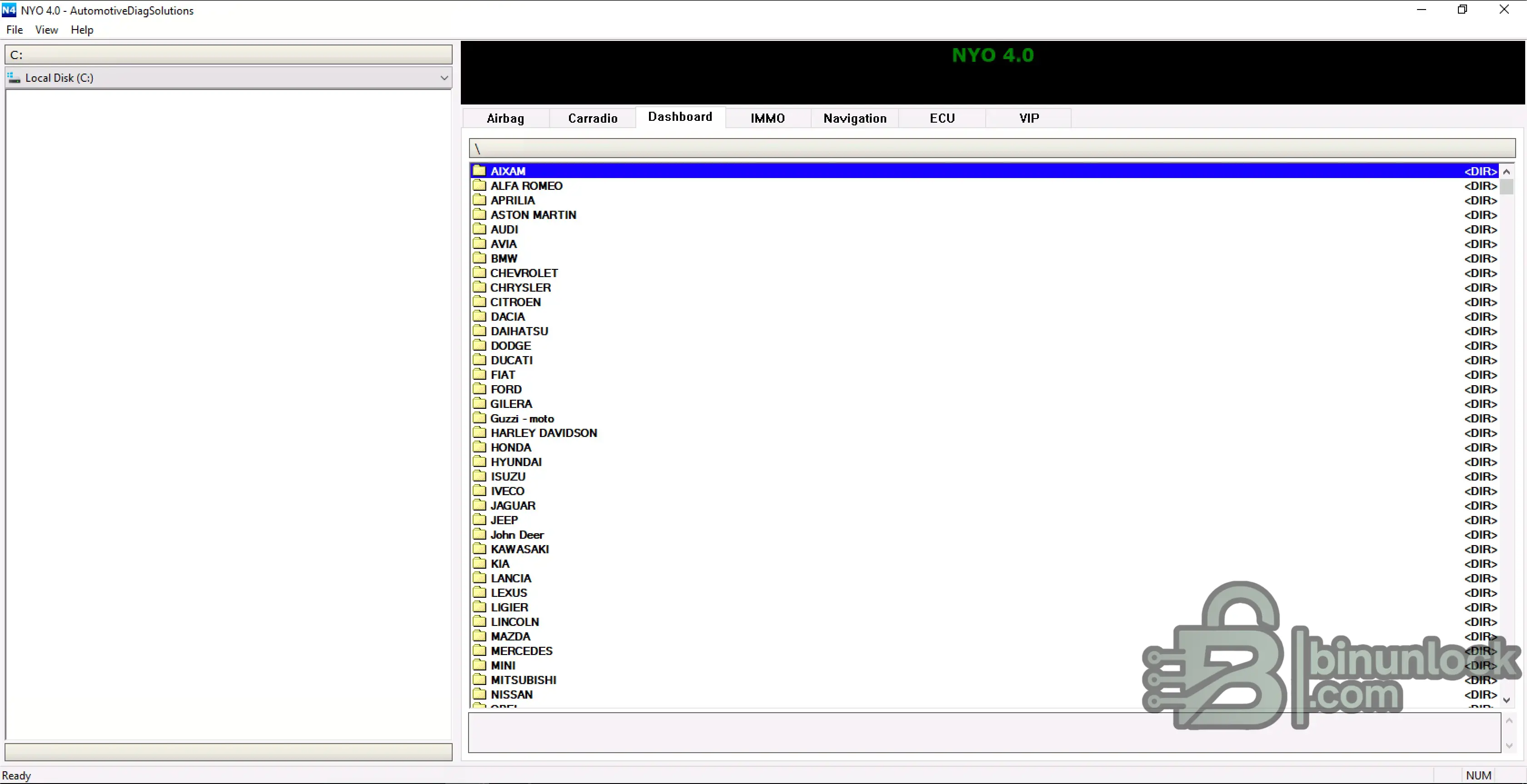Screen dimensions: 1527x784
Task: Switch to the Airbag tab
Action: click(505, 118)
